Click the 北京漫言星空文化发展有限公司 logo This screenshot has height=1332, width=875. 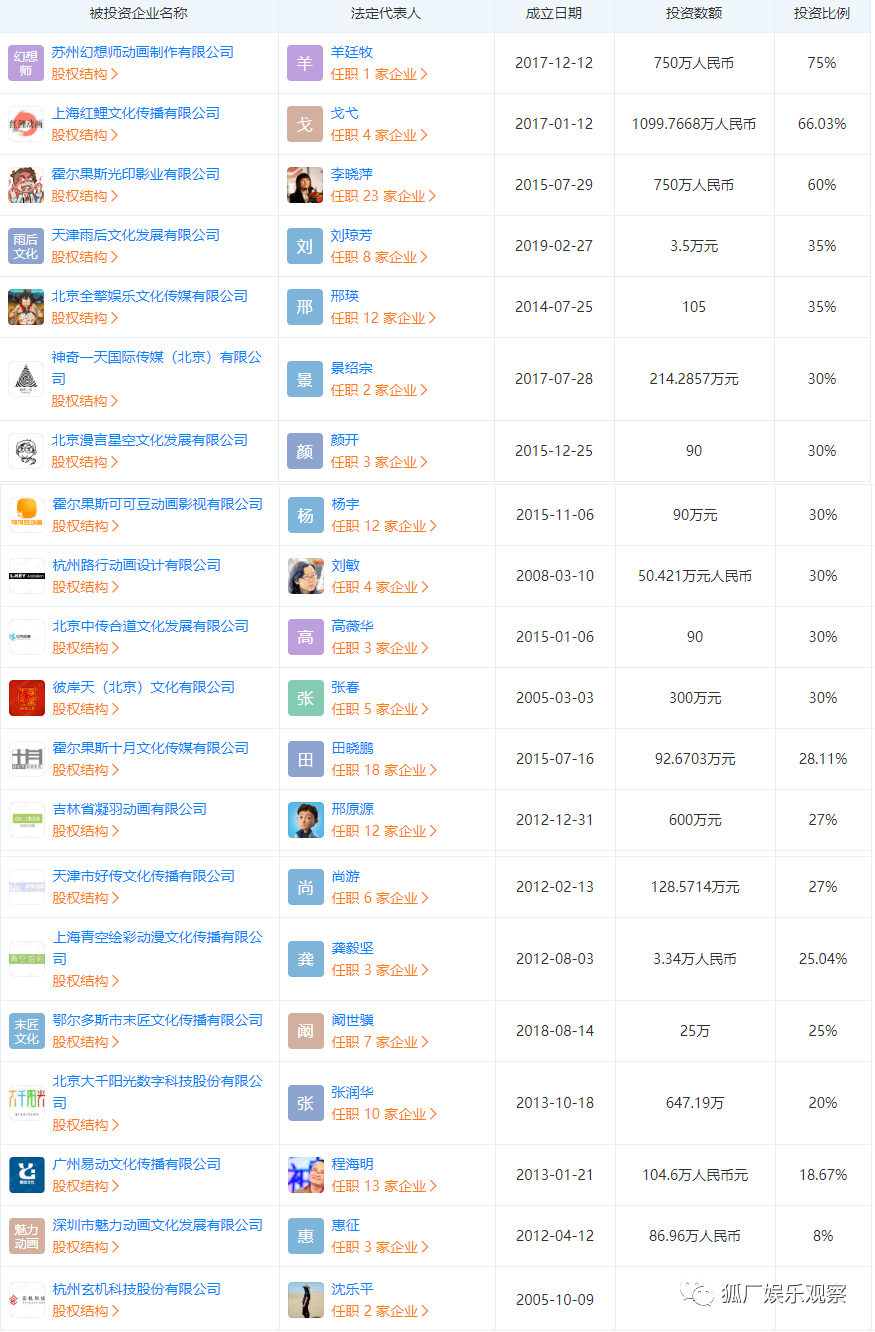pos(26,451)
